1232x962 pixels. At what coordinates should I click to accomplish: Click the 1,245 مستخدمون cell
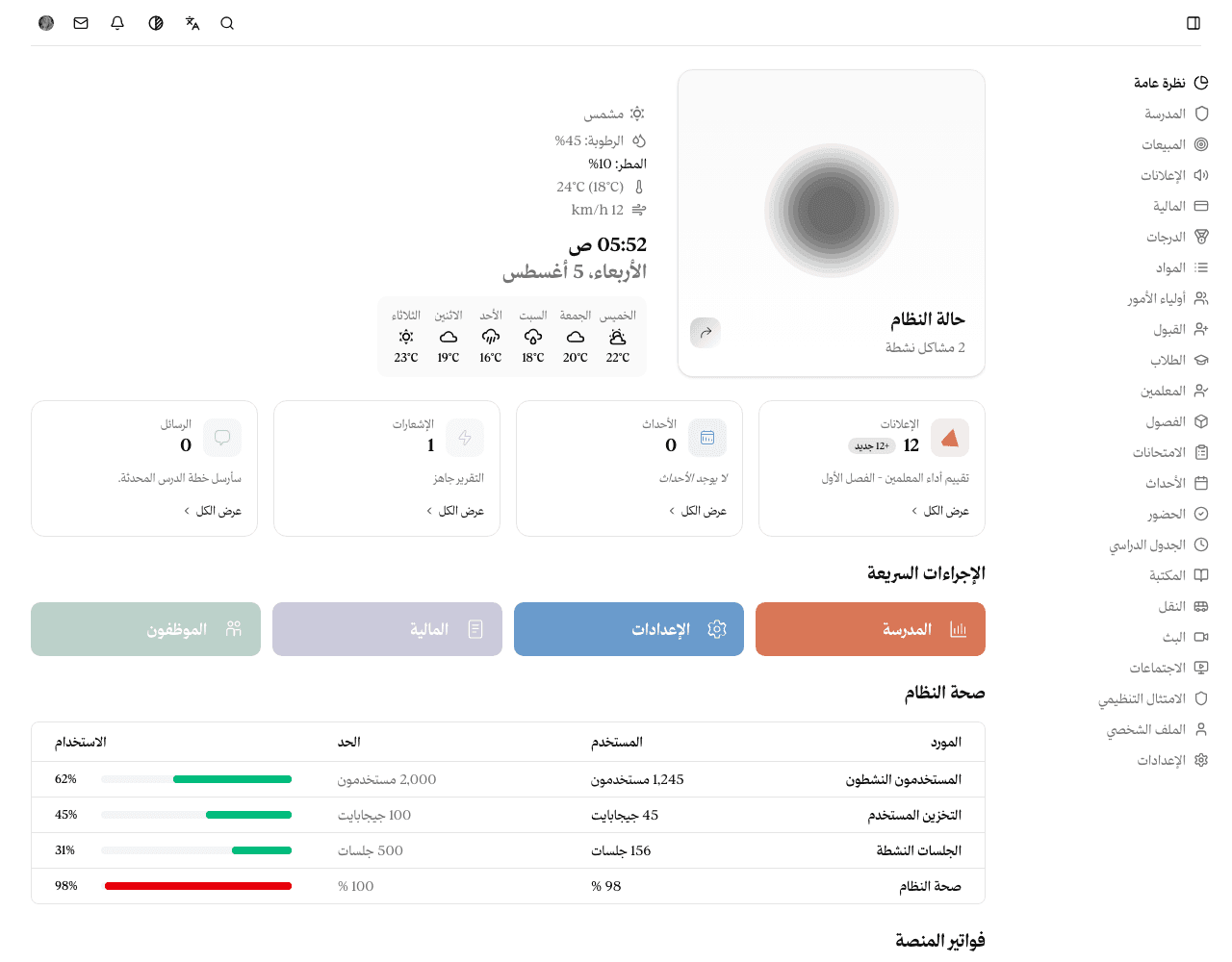[x=637, y=779]
